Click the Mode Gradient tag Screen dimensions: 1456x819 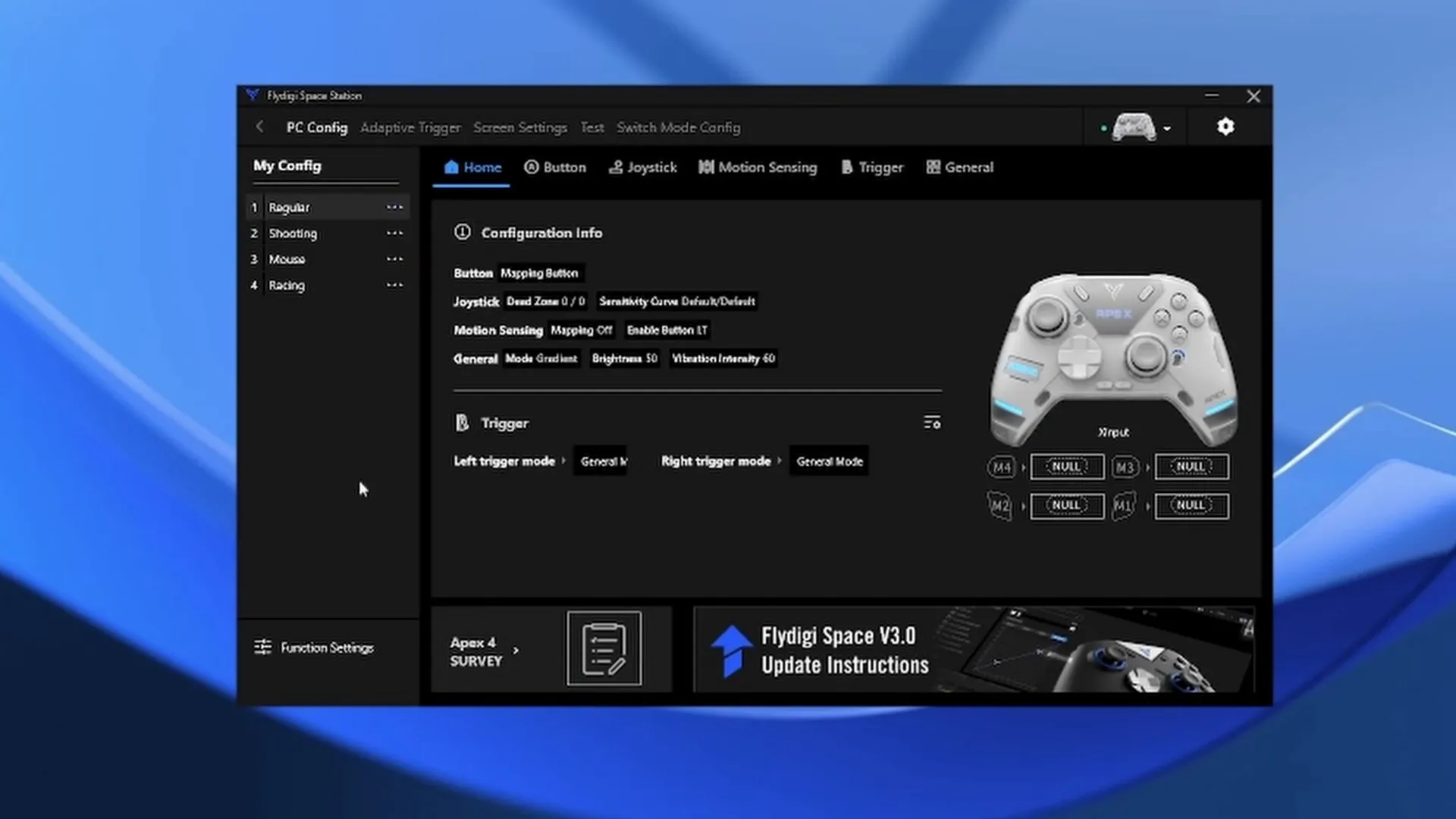(541, 358)
